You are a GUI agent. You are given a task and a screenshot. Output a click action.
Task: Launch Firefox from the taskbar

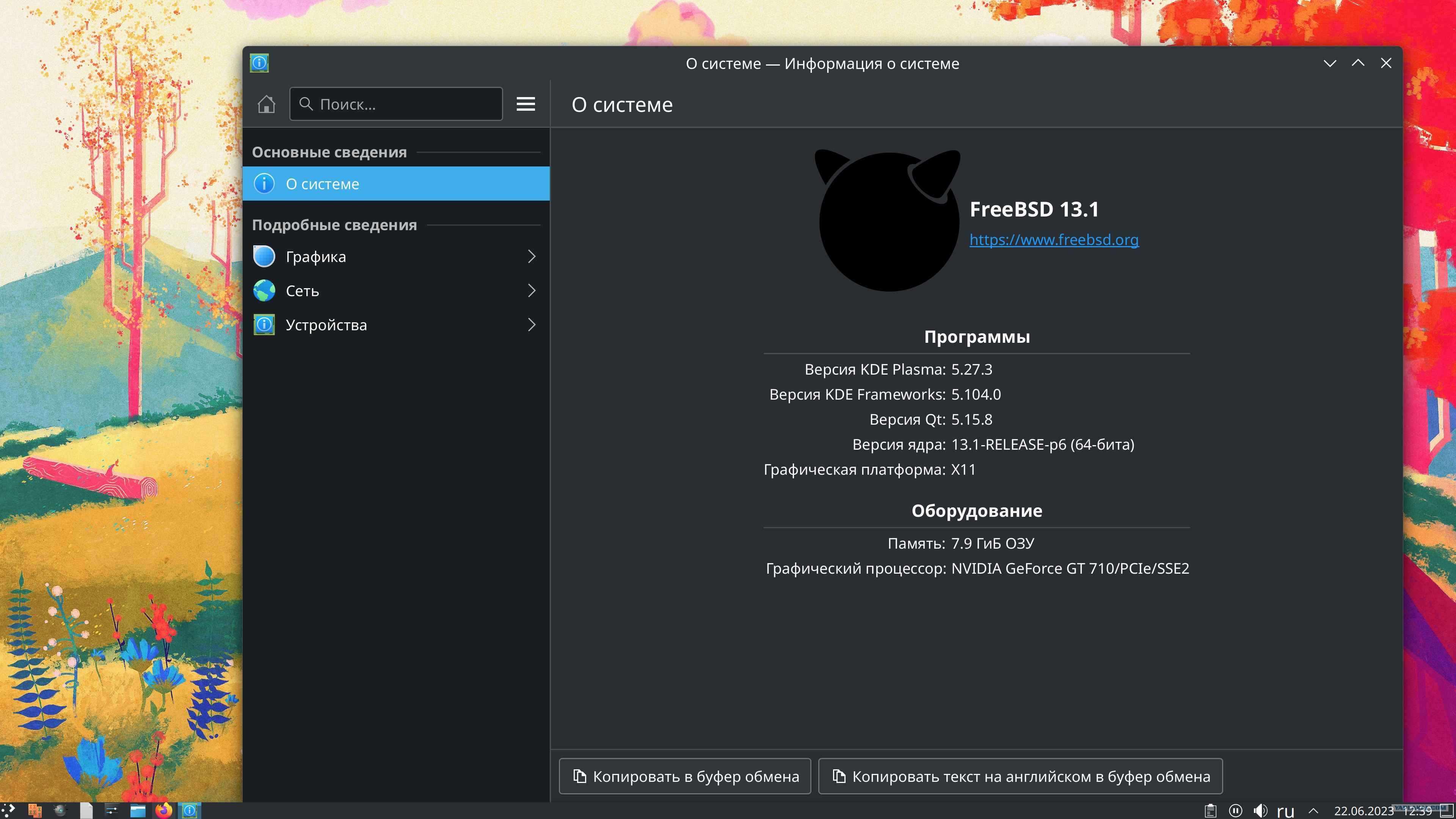click(x=164, y=811)
